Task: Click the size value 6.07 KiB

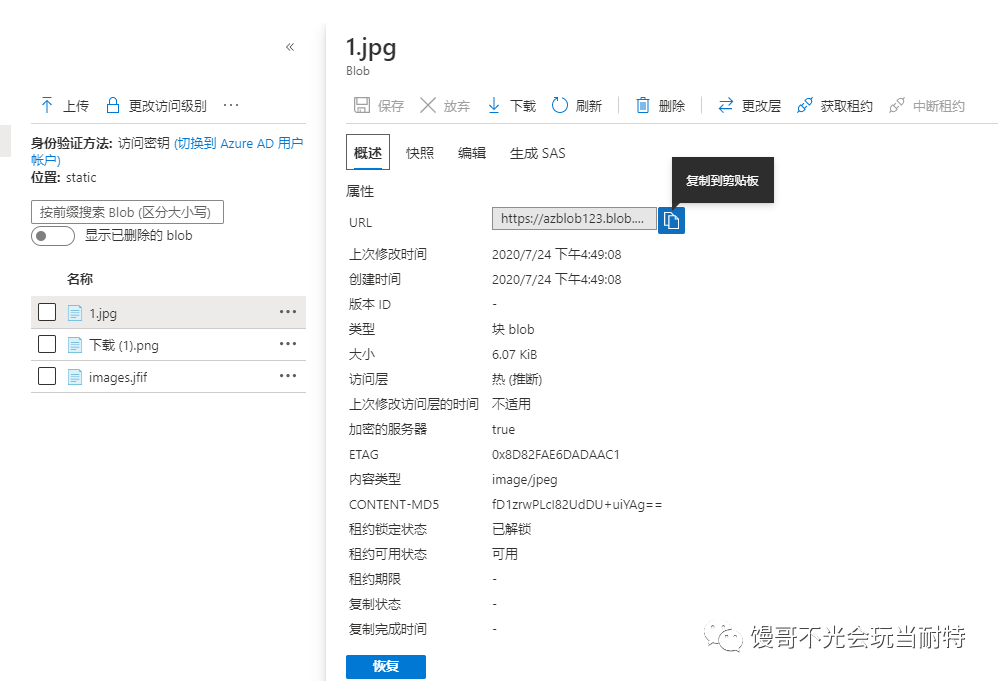Action: [x=514, y=355]
